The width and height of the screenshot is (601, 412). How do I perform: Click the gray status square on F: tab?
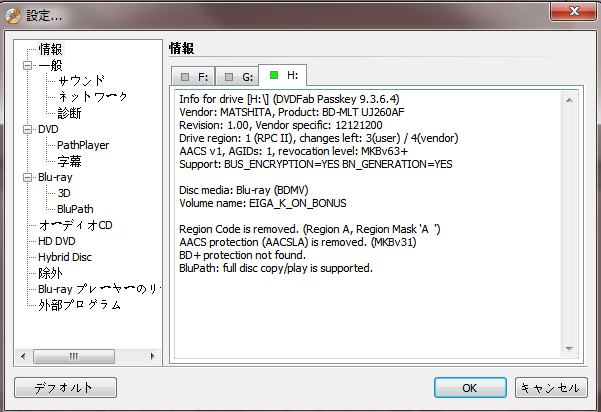click(x=185, y=77)
